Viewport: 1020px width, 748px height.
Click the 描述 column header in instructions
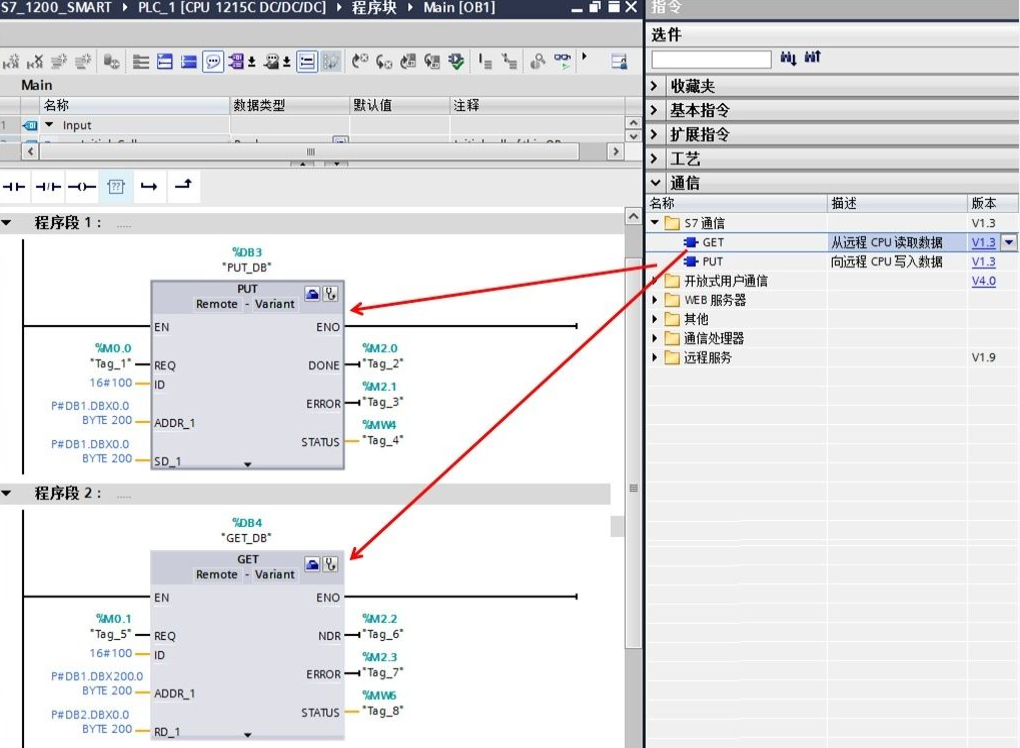click(x=898, y=203)
